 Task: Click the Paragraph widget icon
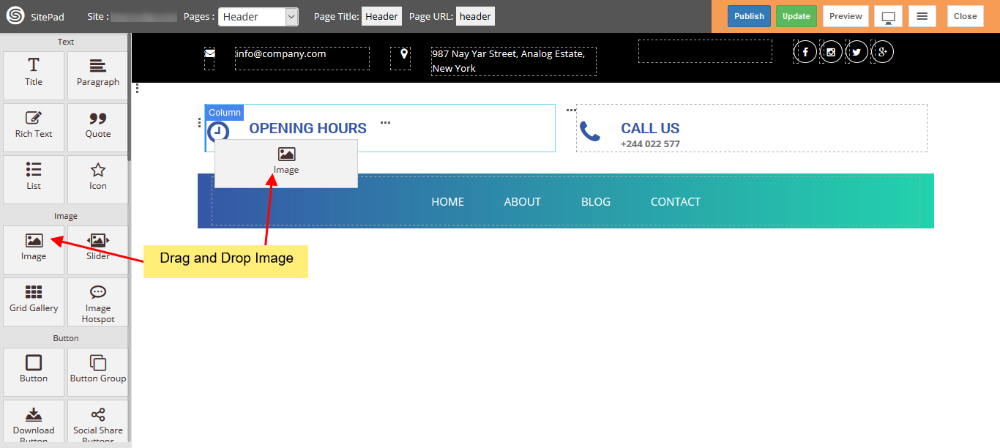(x=97, y=73)
